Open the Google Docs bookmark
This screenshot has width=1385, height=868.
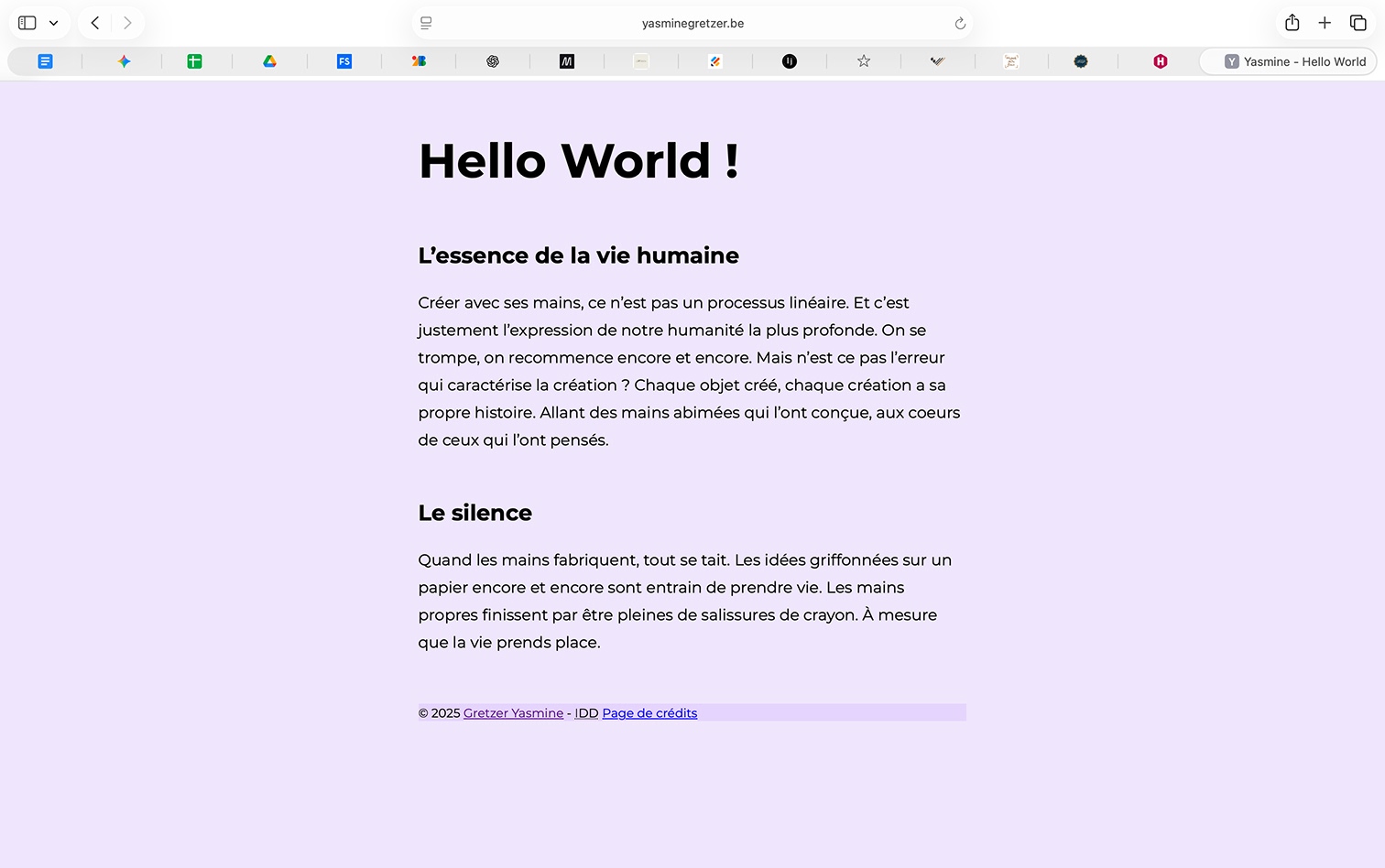click(x=45, y=61)
